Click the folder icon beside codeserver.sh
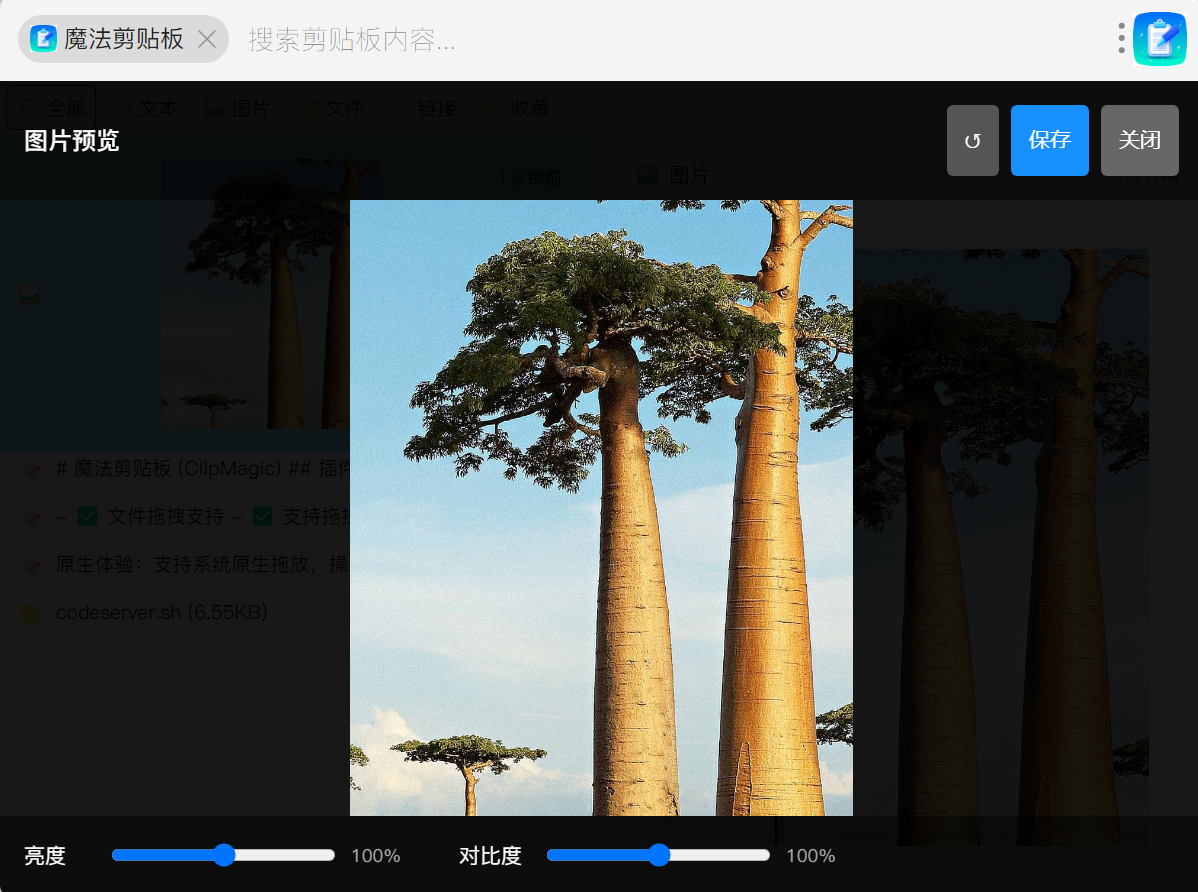 coord(30,613)
